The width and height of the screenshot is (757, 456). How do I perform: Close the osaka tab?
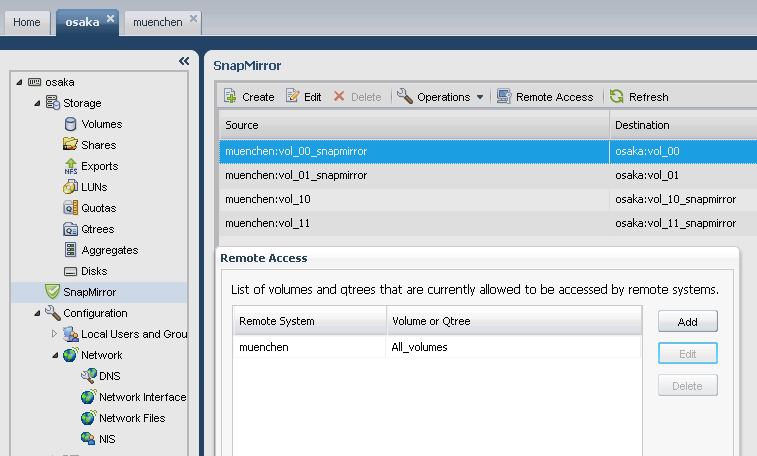click(111, 19)
